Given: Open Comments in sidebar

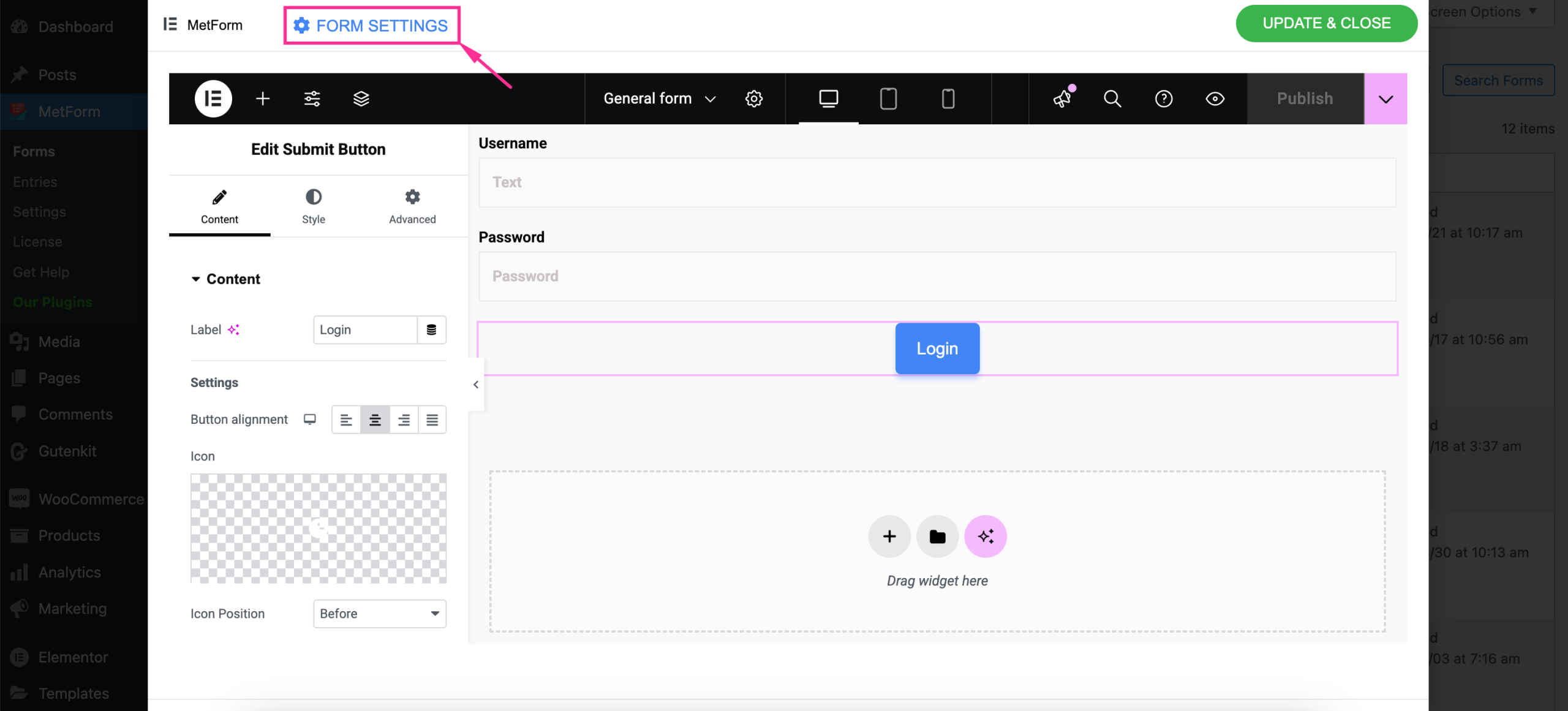Looking at the screenshot, I should (73, 415).
